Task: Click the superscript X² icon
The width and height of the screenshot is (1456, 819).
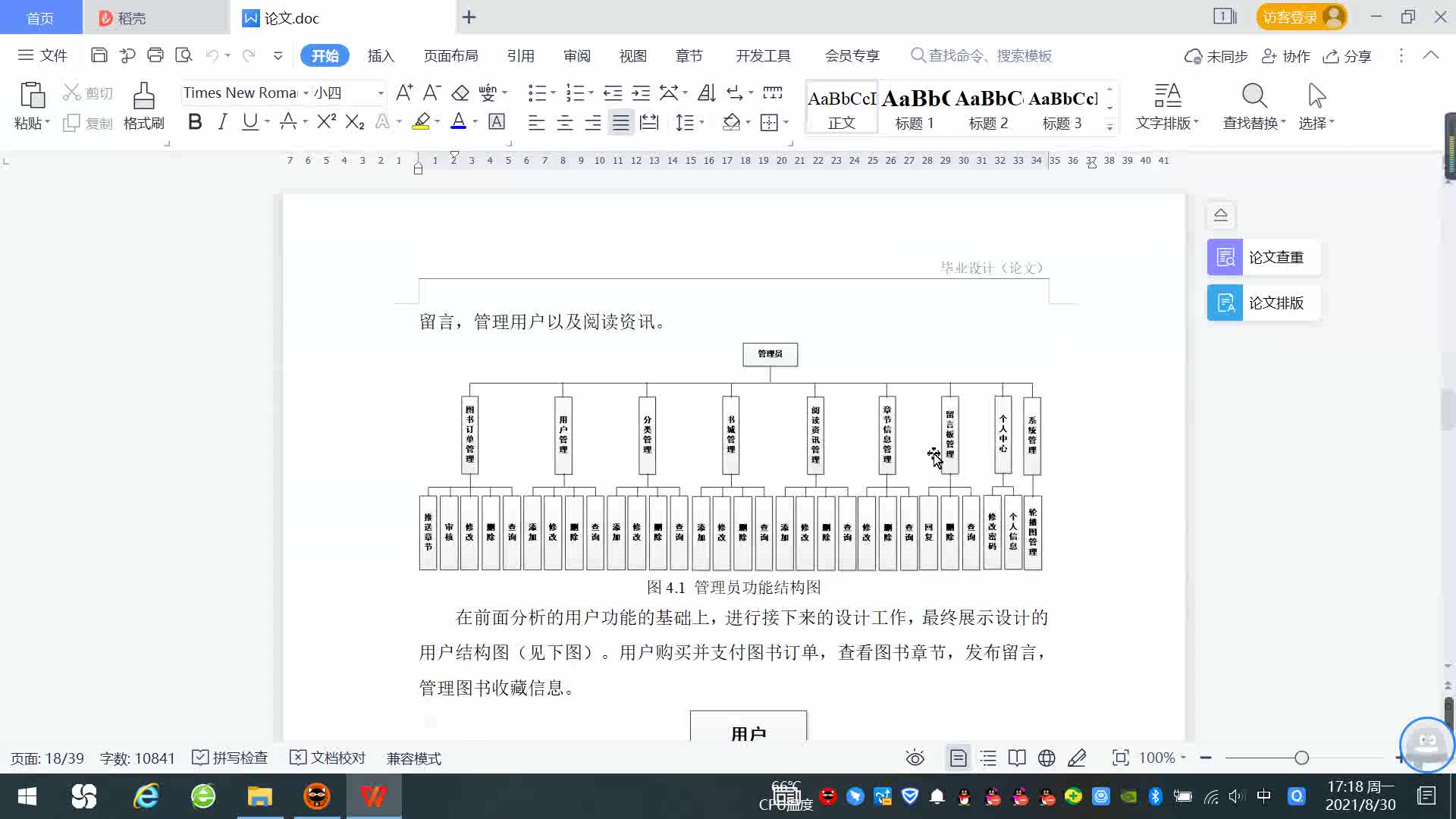Action: 326,122
